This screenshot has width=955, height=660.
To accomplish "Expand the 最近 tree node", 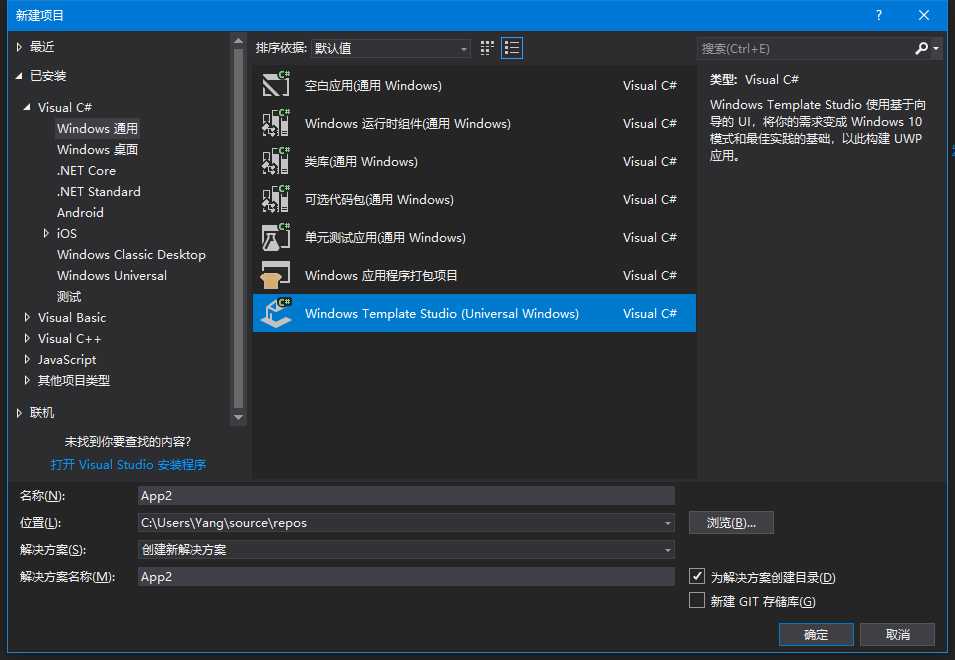I will (19, 47).
